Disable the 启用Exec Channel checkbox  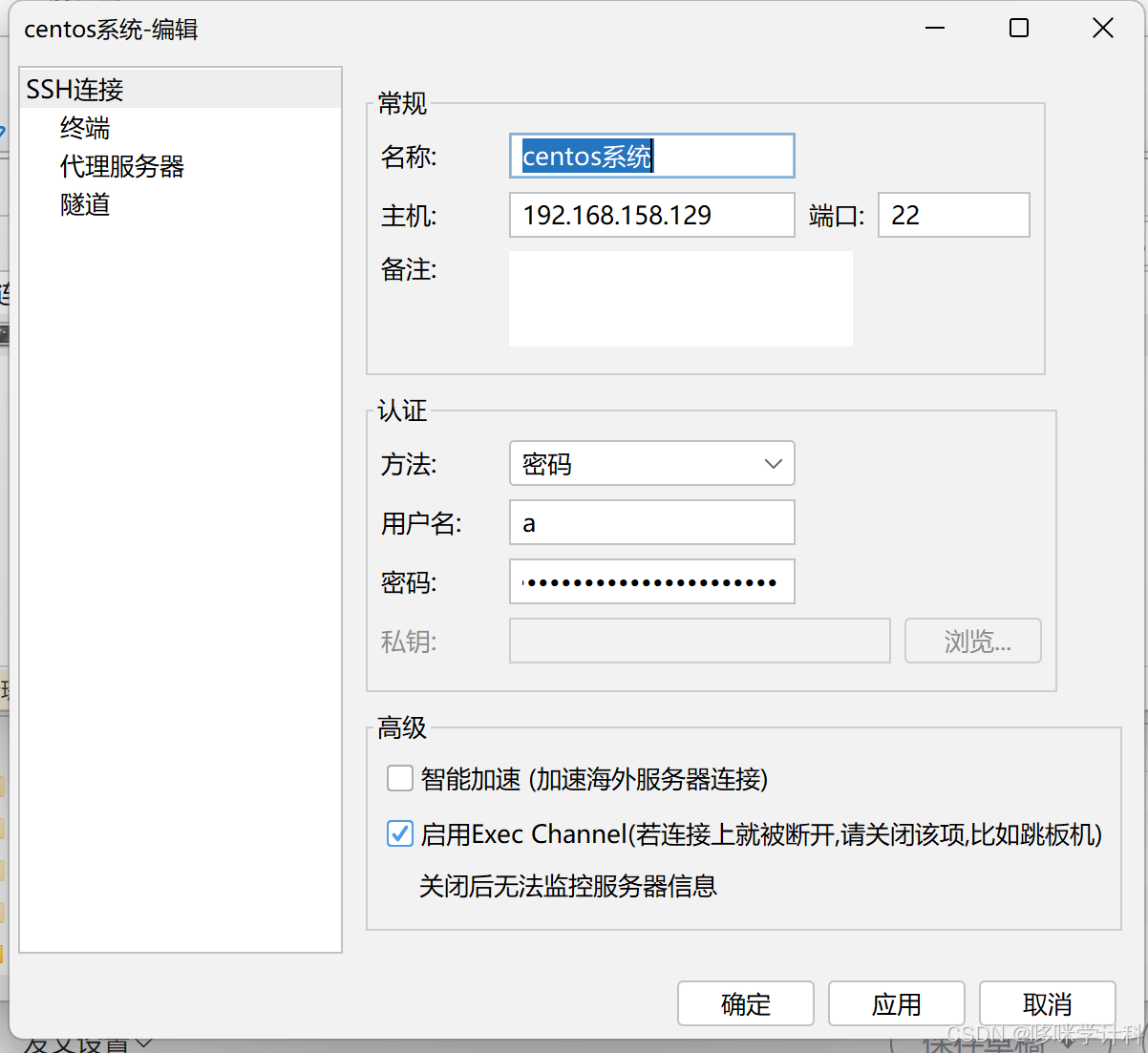click(x=399, y=833)
